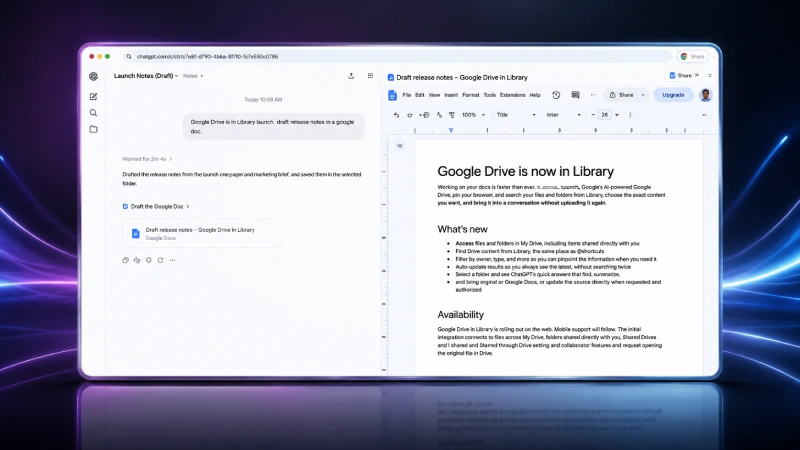Copy the assistant response
The width and height of the screenshot is (800, 450).
pos(126,260)
